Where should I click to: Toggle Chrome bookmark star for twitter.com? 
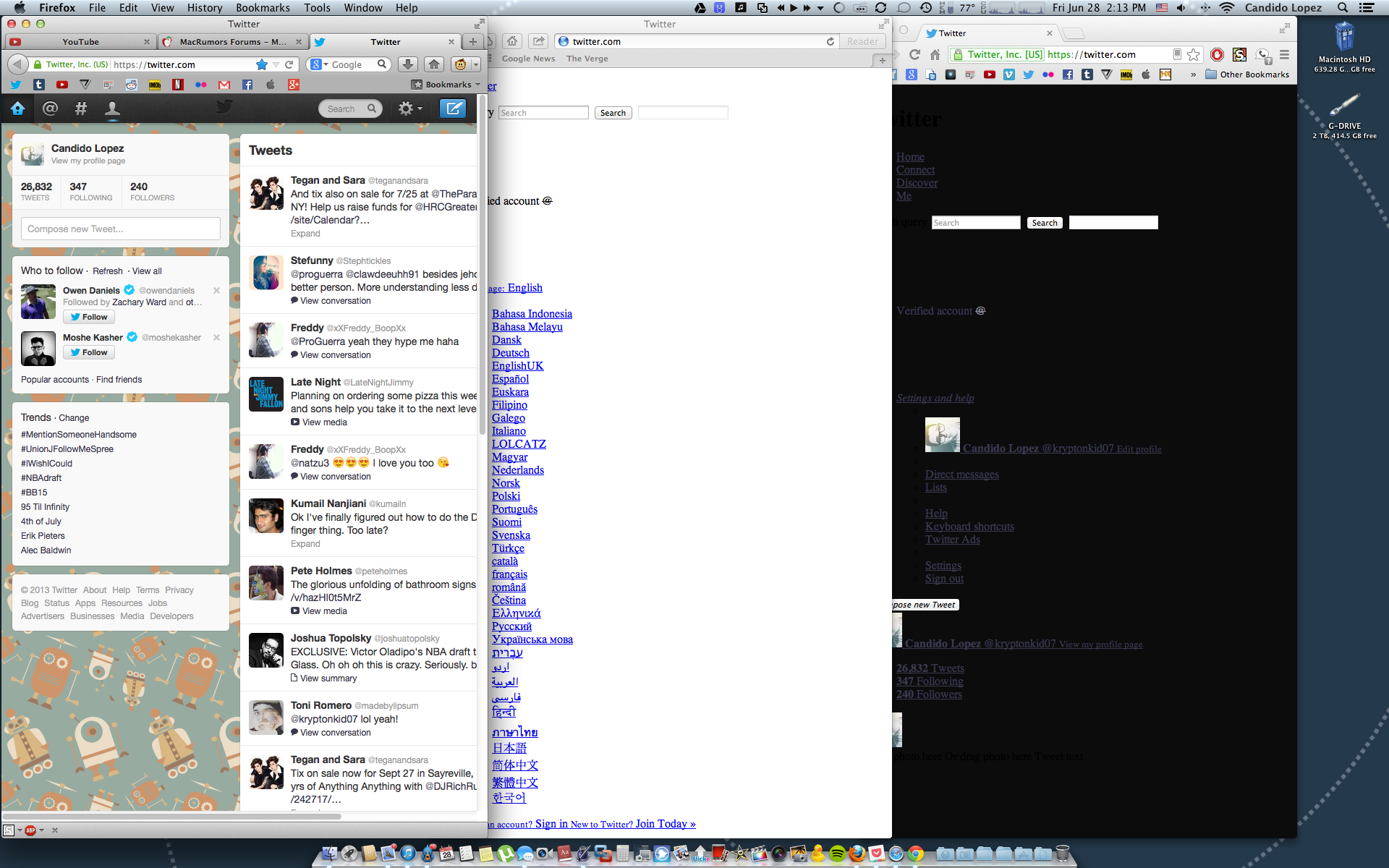point(1194,54)
